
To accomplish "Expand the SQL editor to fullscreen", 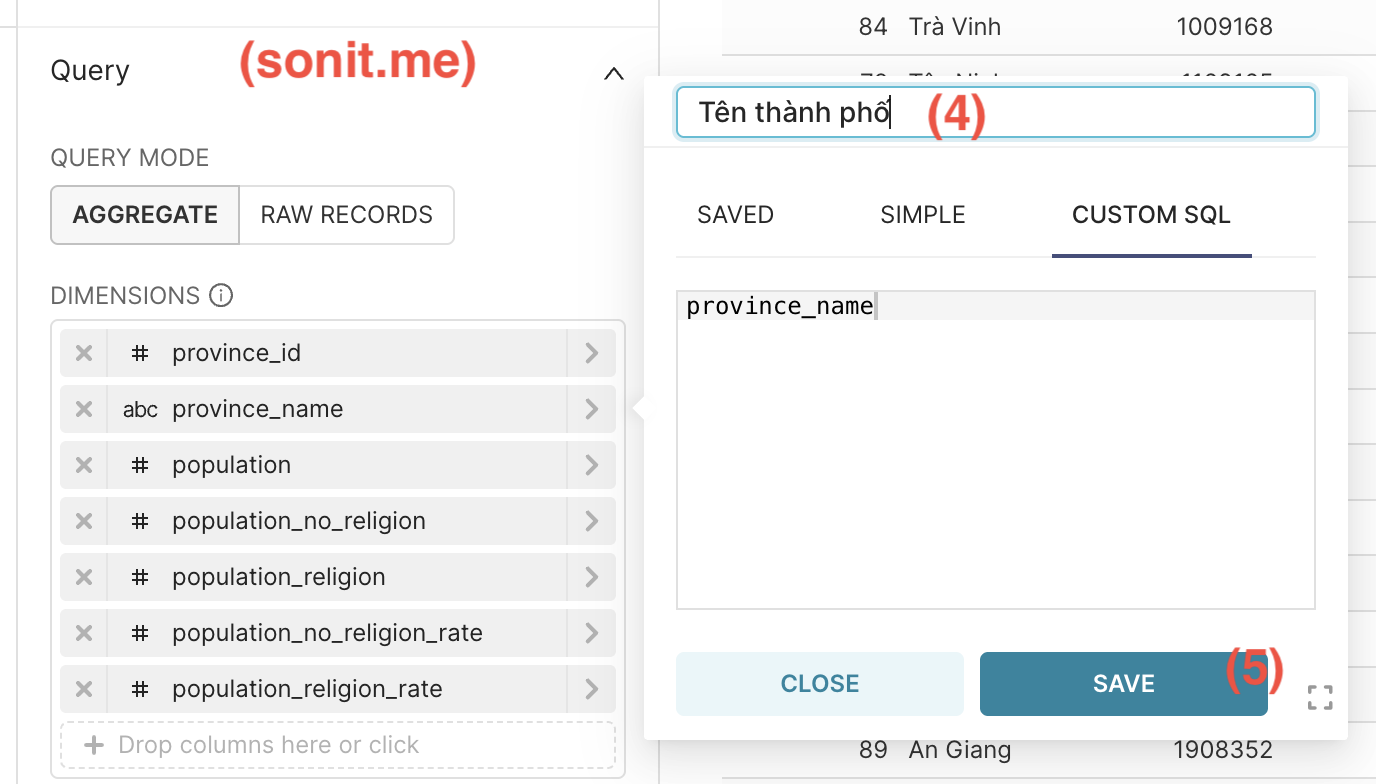I will point(1320,697).
